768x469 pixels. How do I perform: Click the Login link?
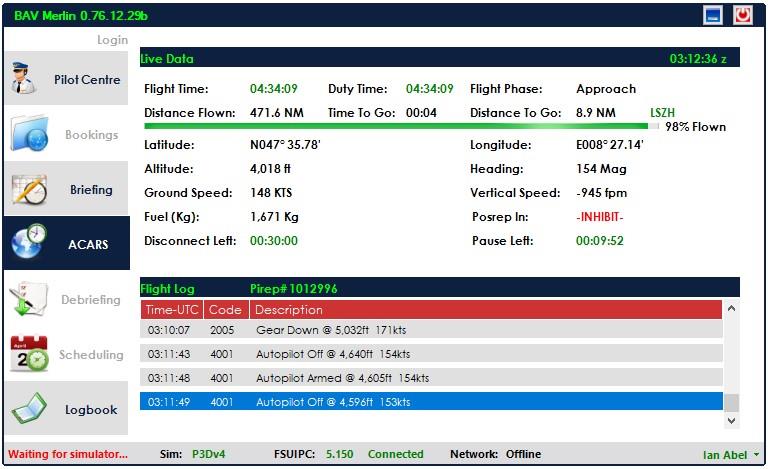[x=112, y=40]
